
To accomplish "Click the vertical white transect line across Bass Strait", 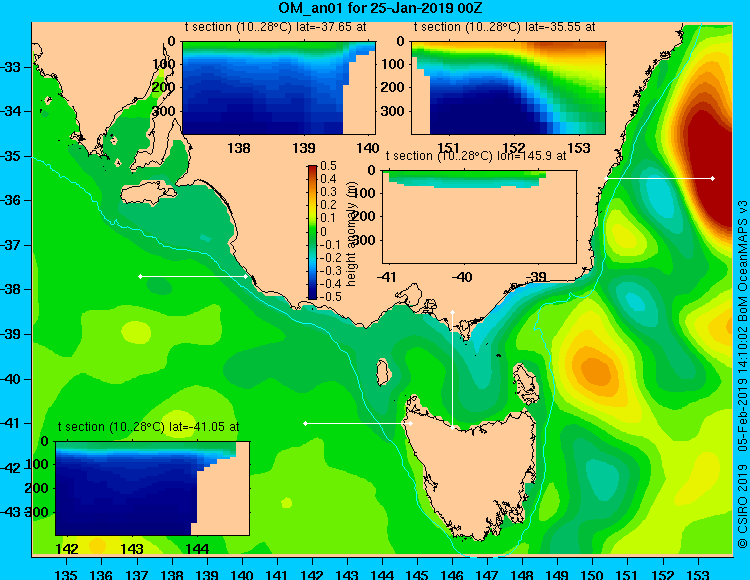I will [452, 370].
